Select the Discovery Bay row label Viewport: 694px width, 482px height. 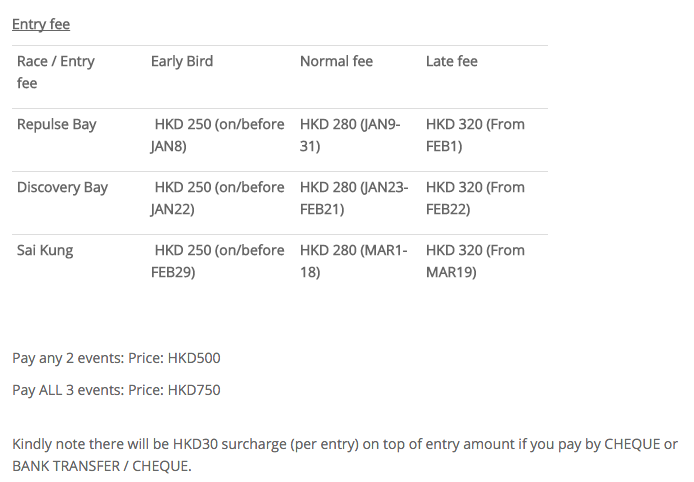(x=62, y=188)
